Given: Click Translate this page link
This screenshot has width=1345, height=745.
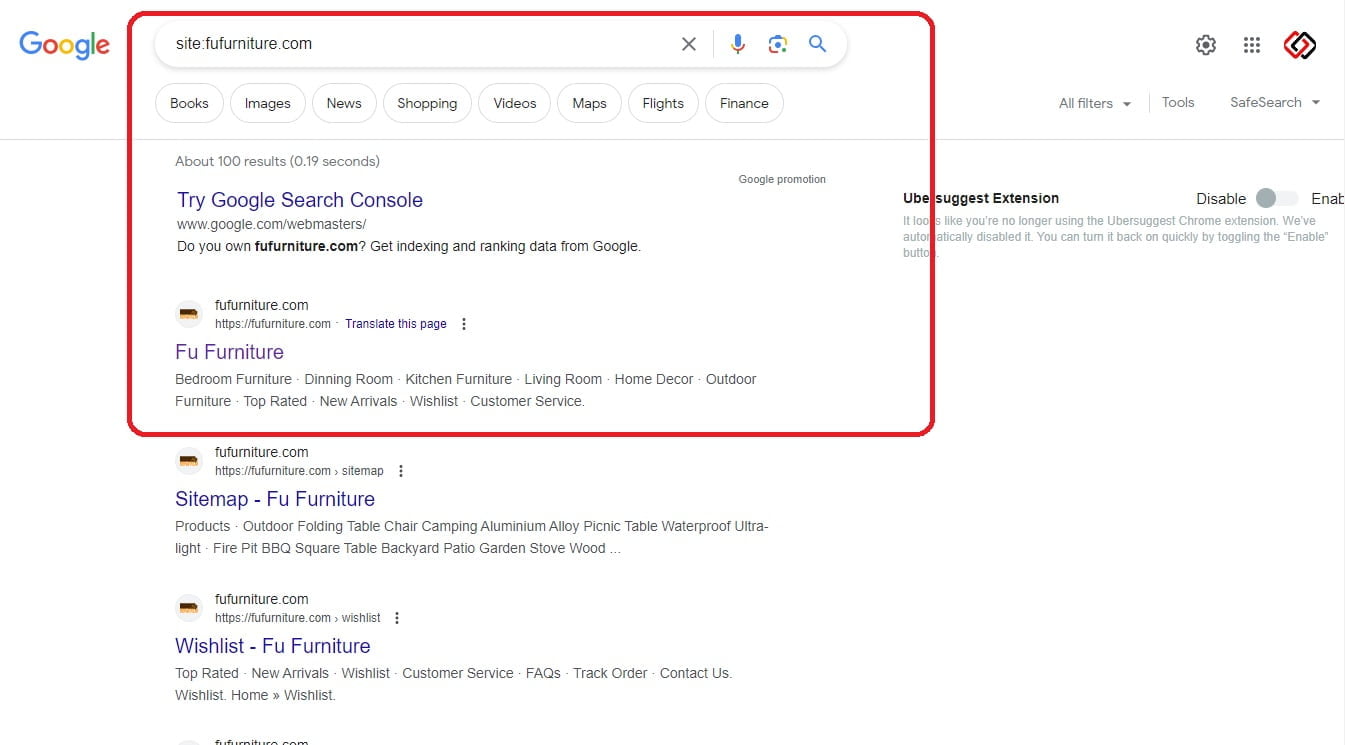Looking at the screenshot, I should 396,324.
